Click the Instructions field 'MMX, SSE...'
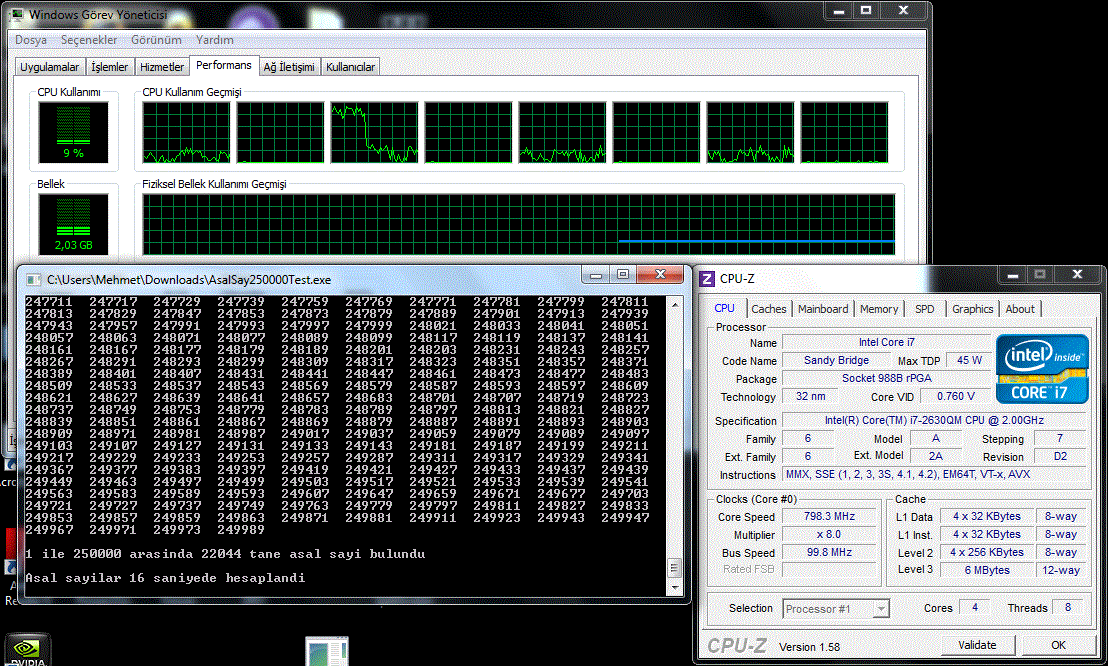The width and height of the screenshot is (1108, 666). coord(934,474)
